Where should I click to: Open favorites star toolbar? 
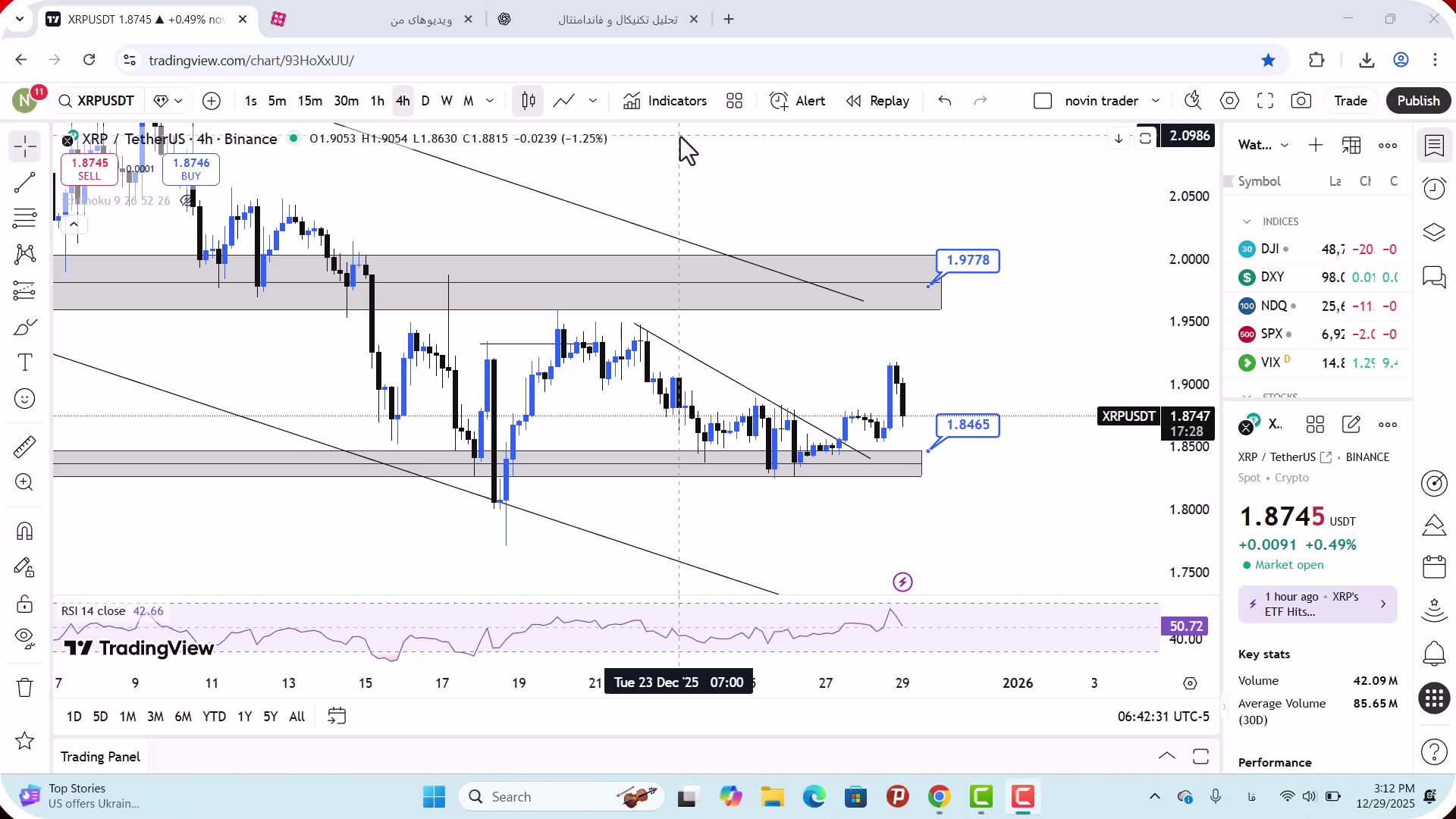pos(24,741)
